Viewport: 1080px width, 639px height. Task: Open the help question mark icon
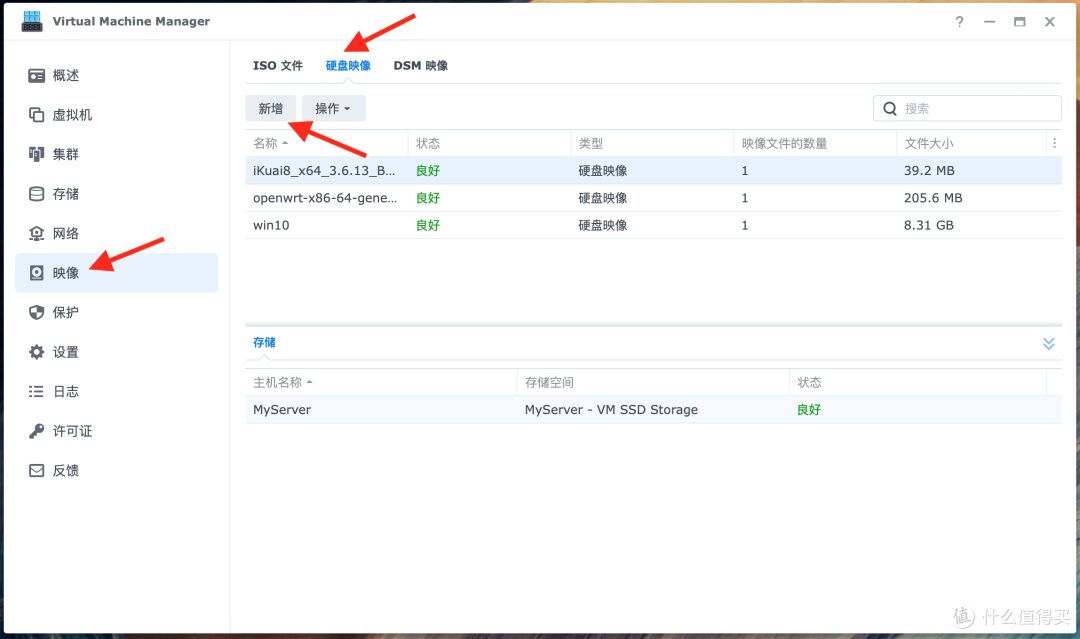pos(958,21)
